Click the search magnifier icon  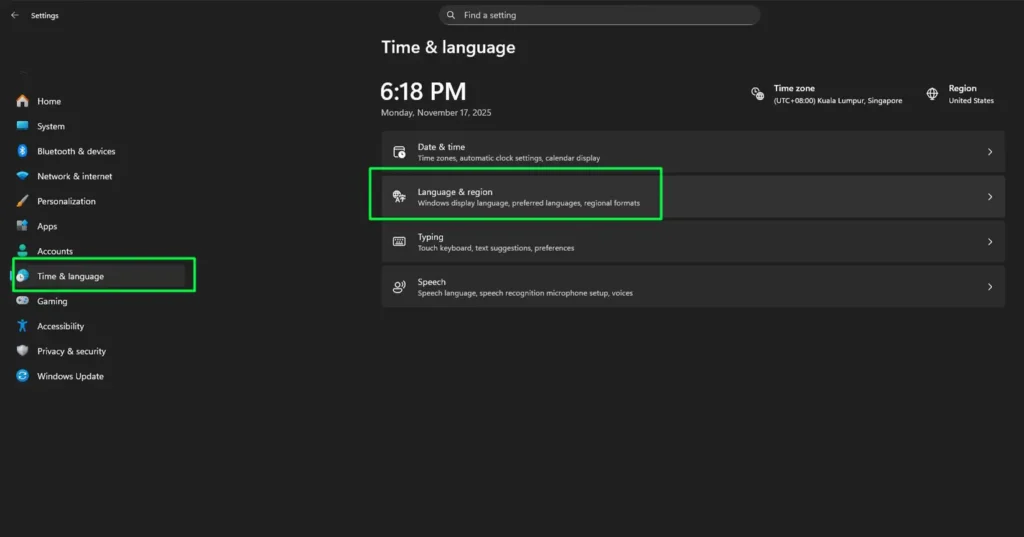[x=451, y=15]
